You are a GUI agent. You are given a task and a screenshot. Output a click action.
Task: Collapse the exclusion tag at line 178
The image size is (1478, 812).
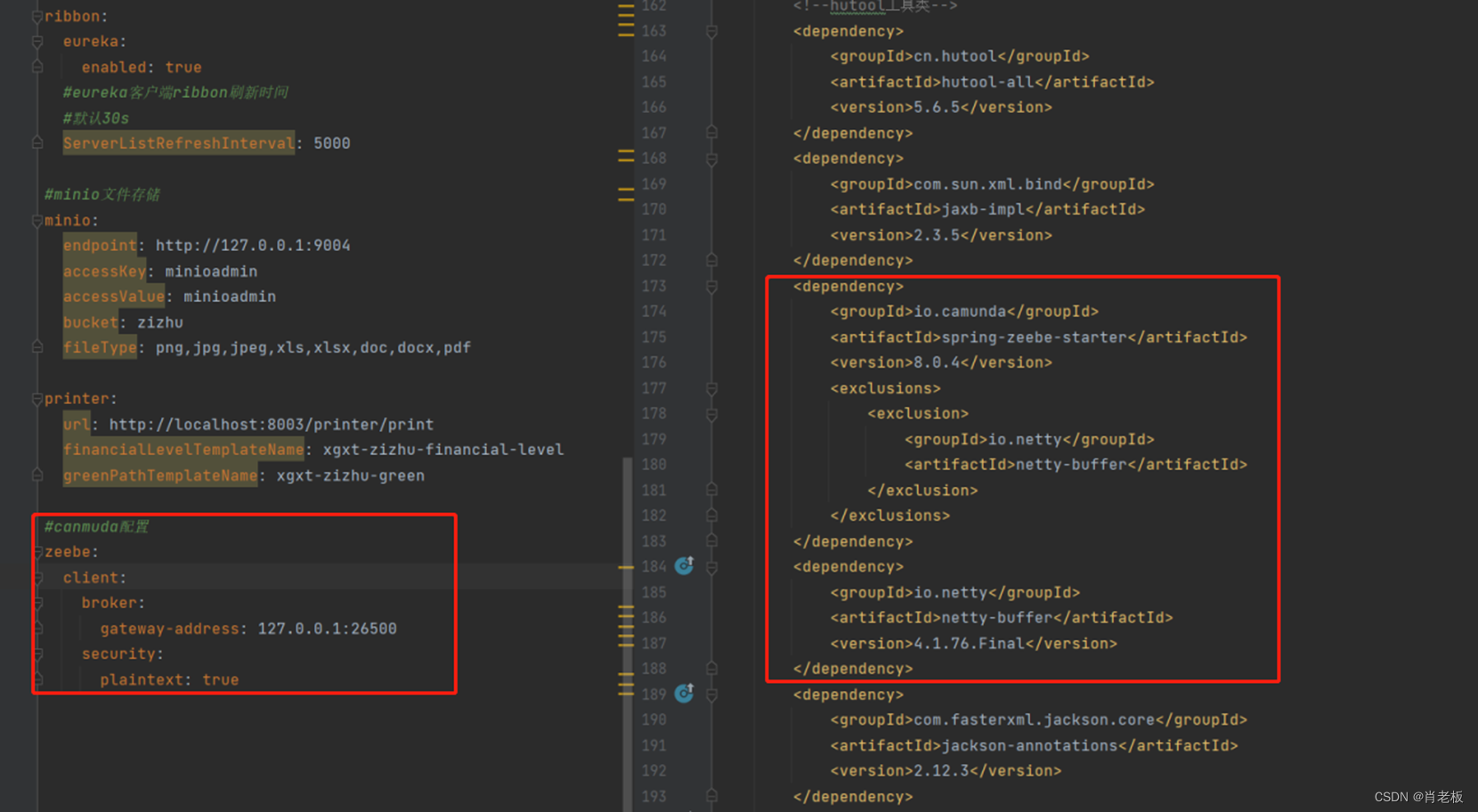(711, 414)
